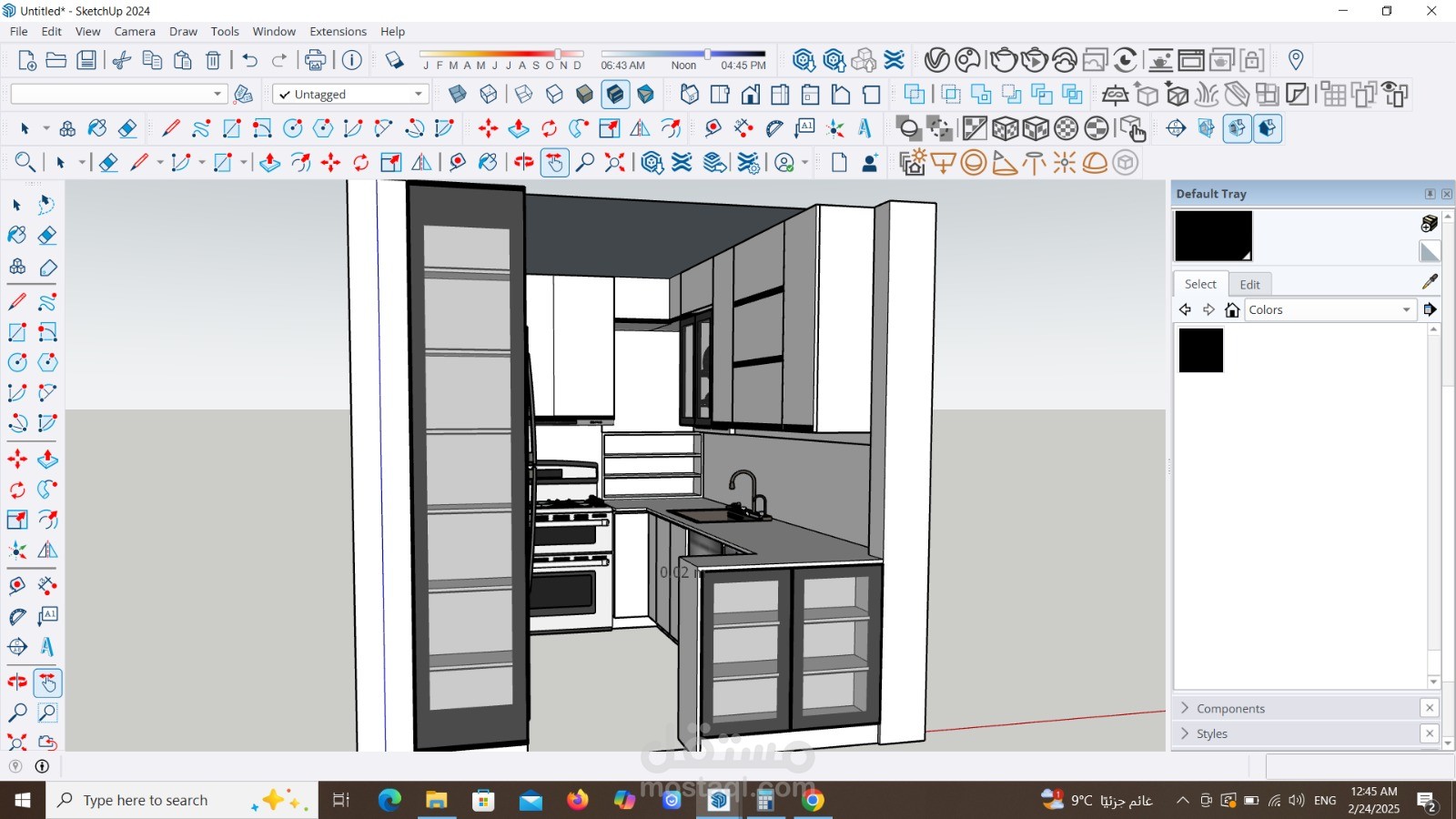Start V-Ray interactive render teapot with play arrow
Image resolution: width=1456 pixels, height=819 pixels.
[x=1034, y=60]
